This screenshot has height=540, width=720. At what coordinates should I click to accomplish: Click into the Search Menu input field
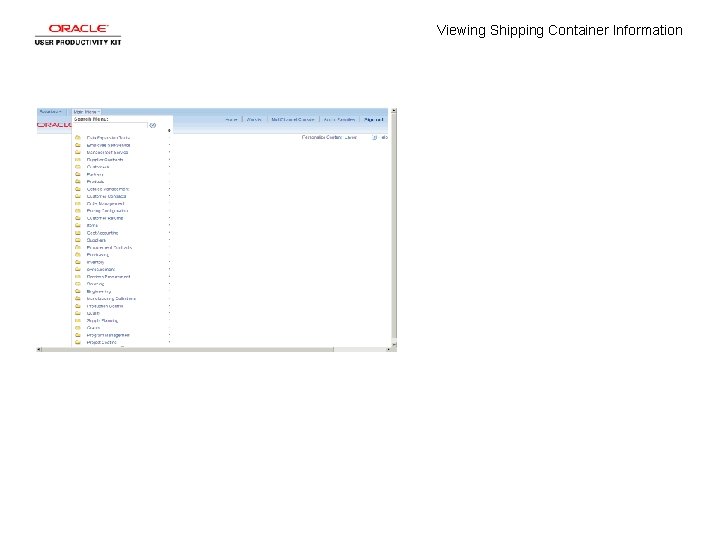pyautogui.click(x=110, y=125)
